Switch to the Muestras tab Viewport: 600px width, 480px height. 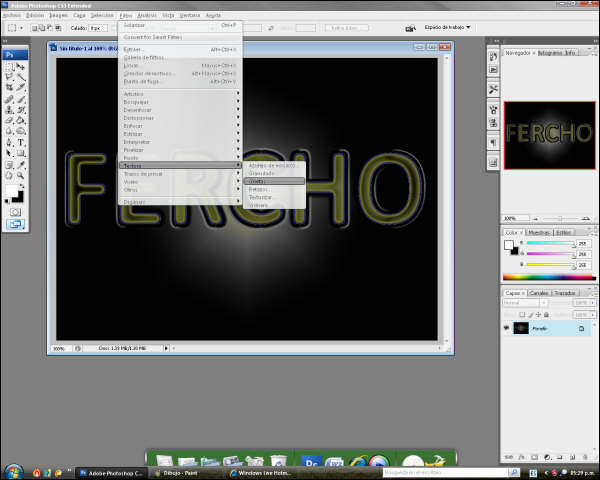tap(539, 232)
